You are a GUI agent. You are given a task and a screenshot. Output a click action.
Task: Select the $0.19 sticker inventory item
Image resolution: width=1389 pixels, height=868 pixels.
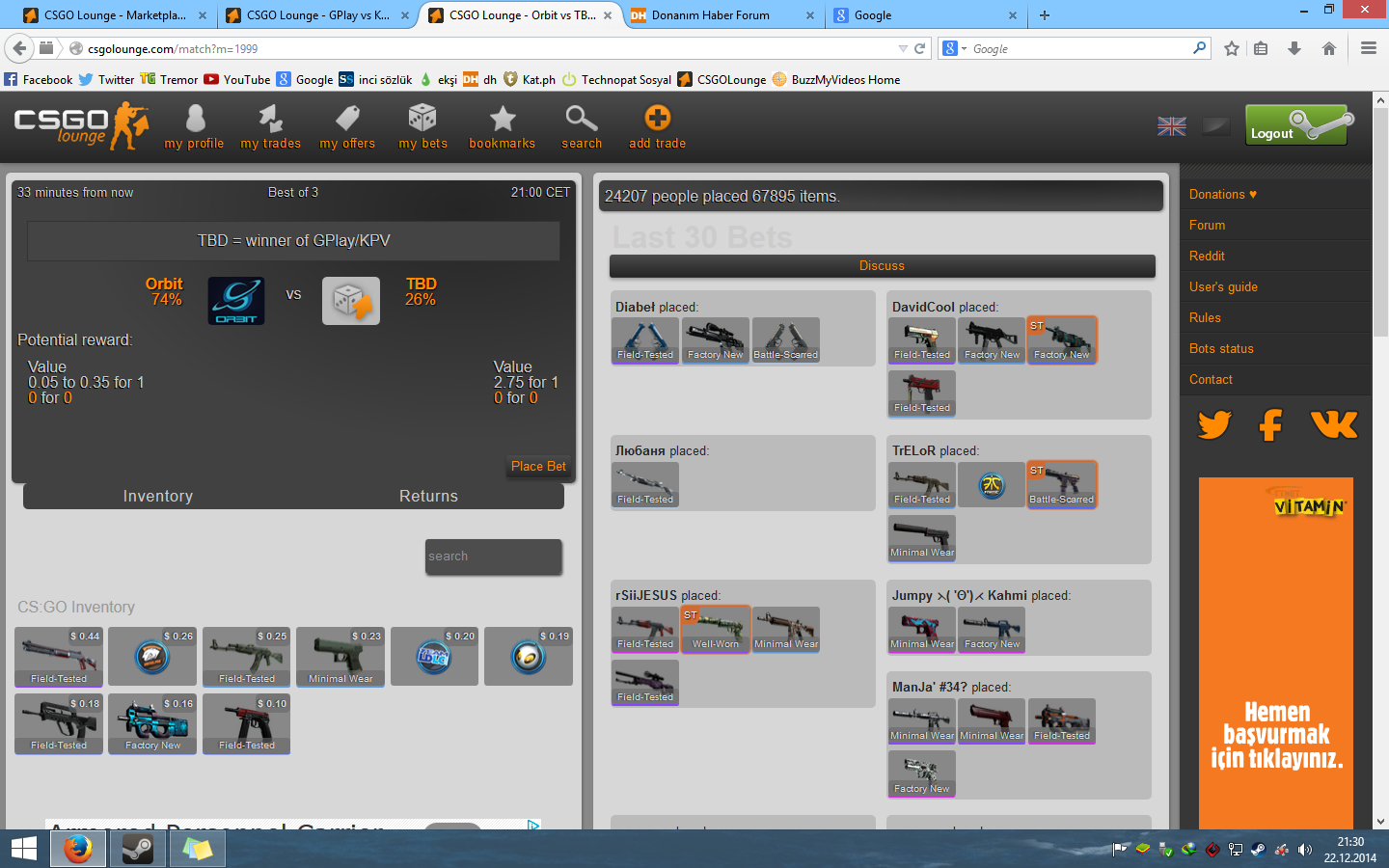point(529,657)
